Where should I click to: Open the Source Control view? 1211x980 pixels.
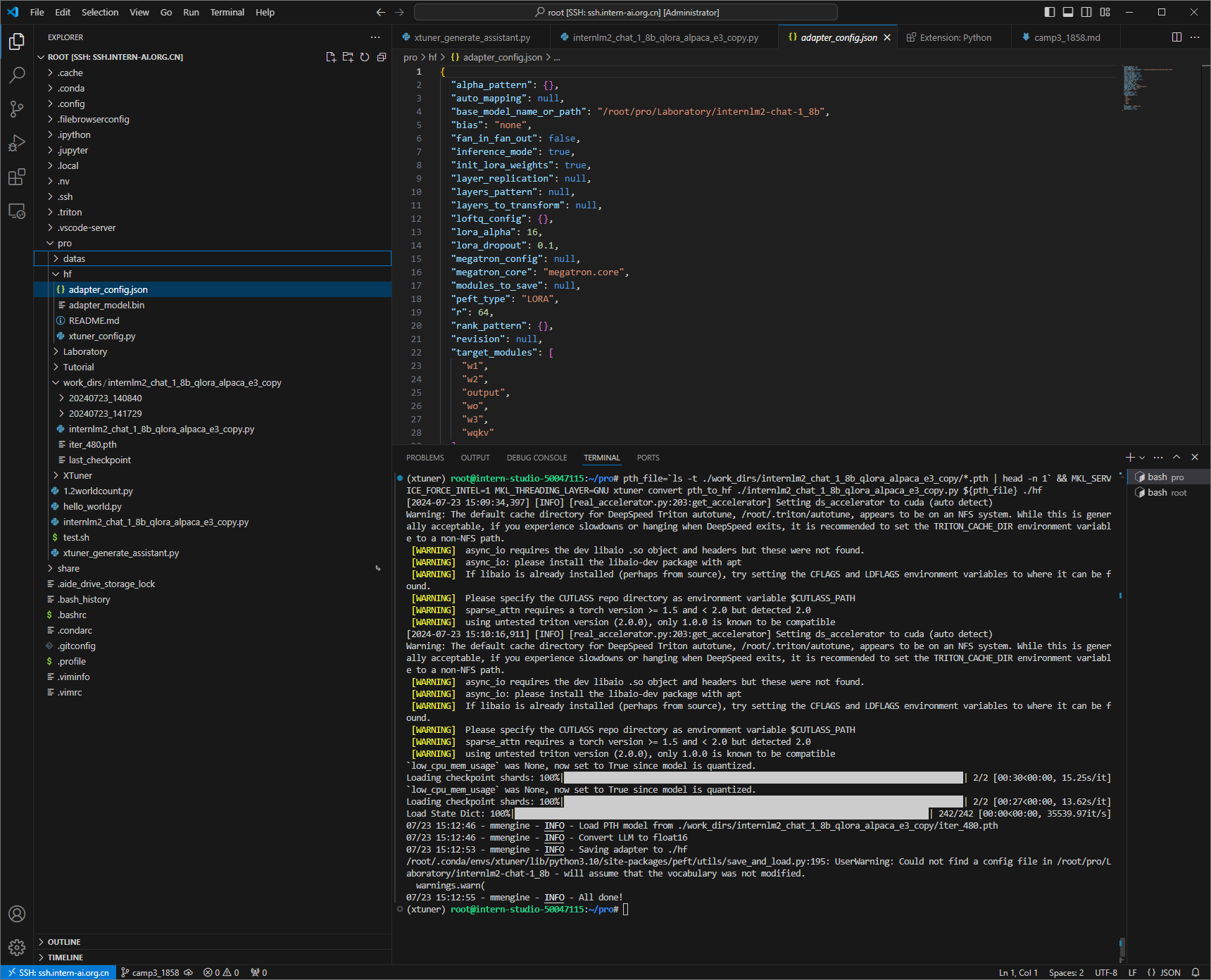(x=17, y=108)
